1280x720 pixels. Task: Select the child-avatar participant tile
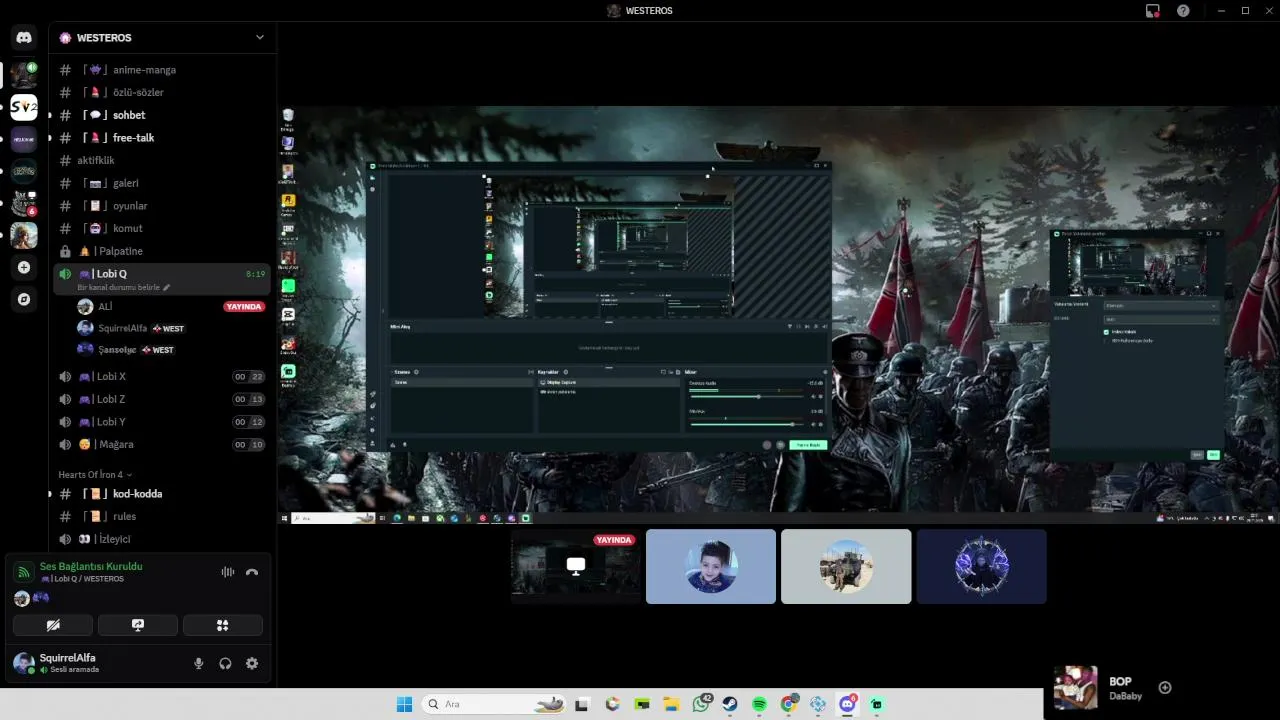click(x=711, y=566)
